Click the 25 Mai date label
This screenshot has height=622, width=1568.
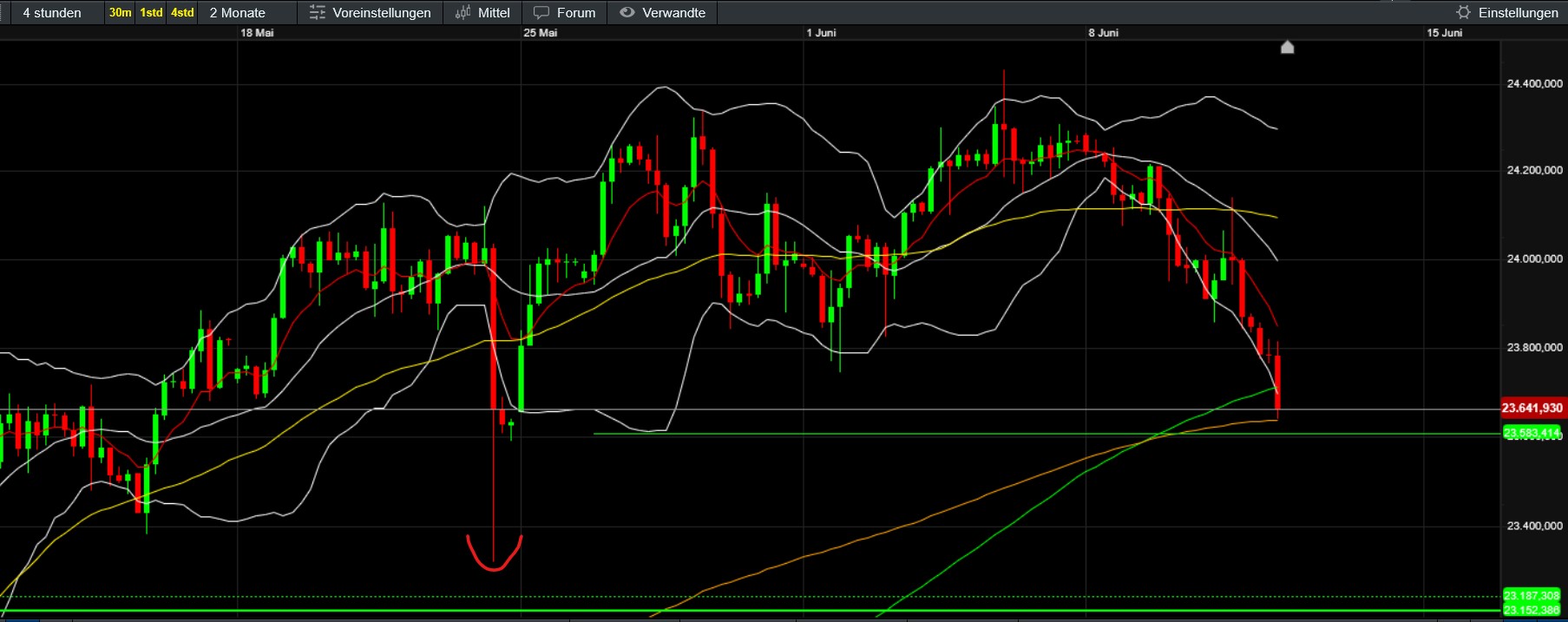point(540,33)
